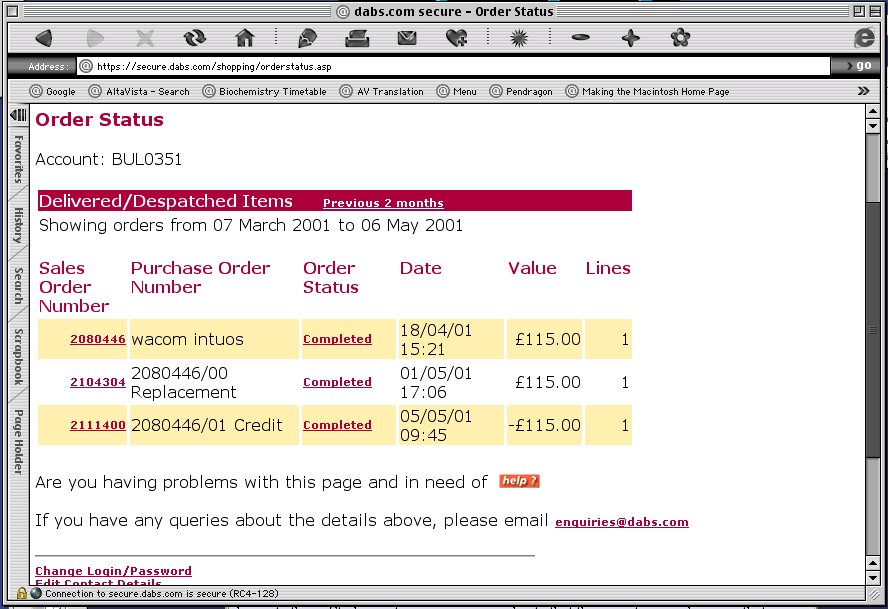Screen dimensions: 888x609
Task: Click the -£115.00 value cell
Action: (544, 425)
